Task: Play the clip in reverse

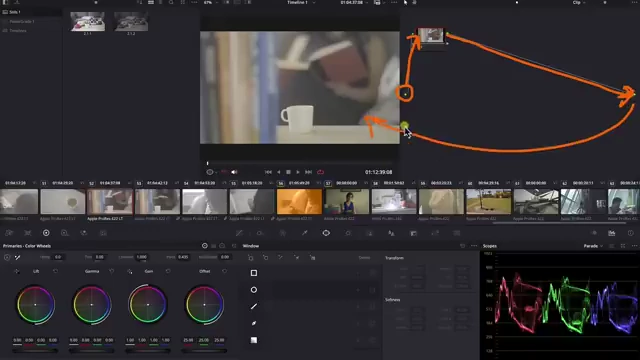Action: [278, 172]
